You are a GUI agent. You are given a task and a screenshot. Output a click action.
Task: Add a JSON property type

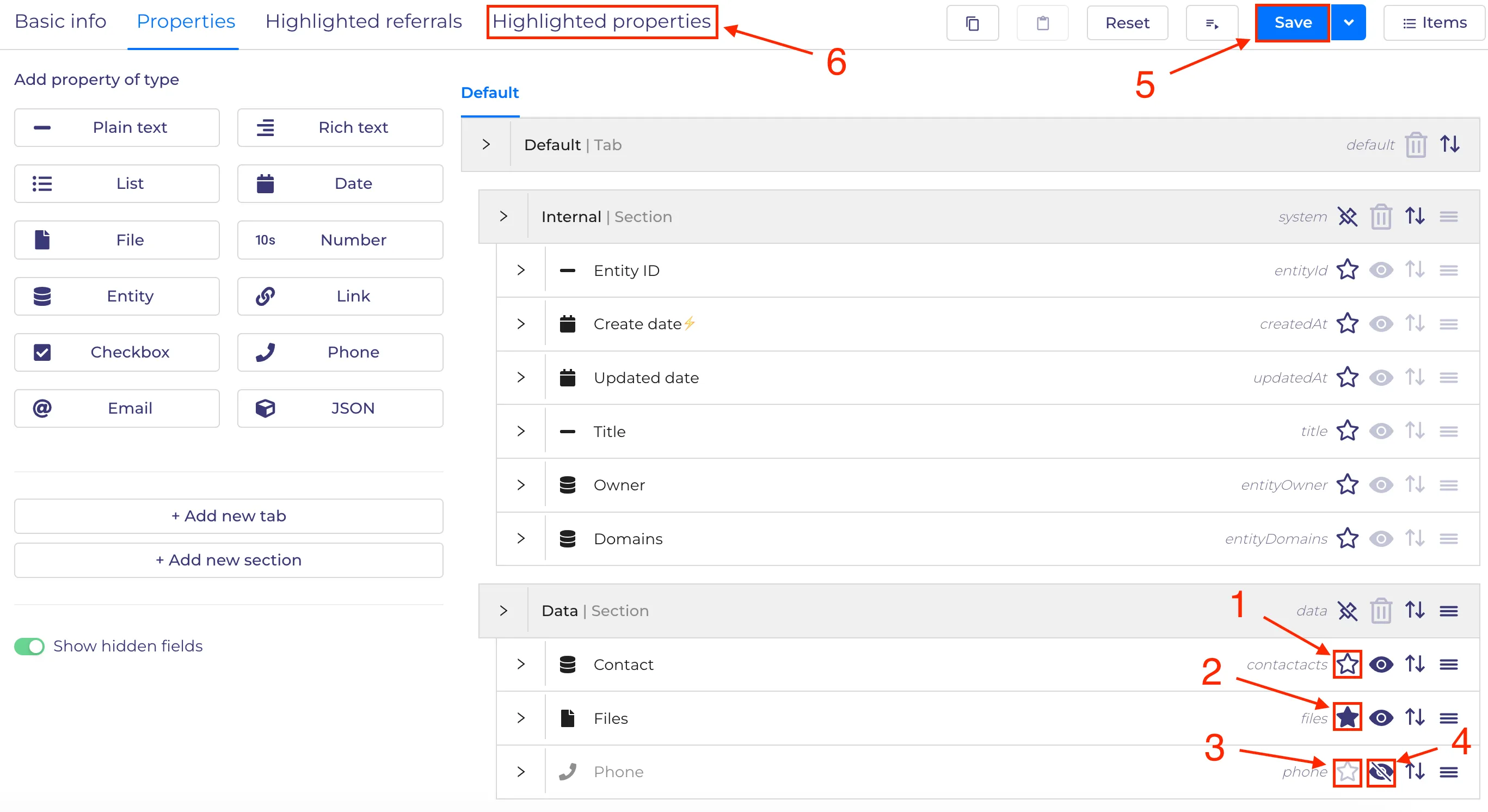[340, 408]
